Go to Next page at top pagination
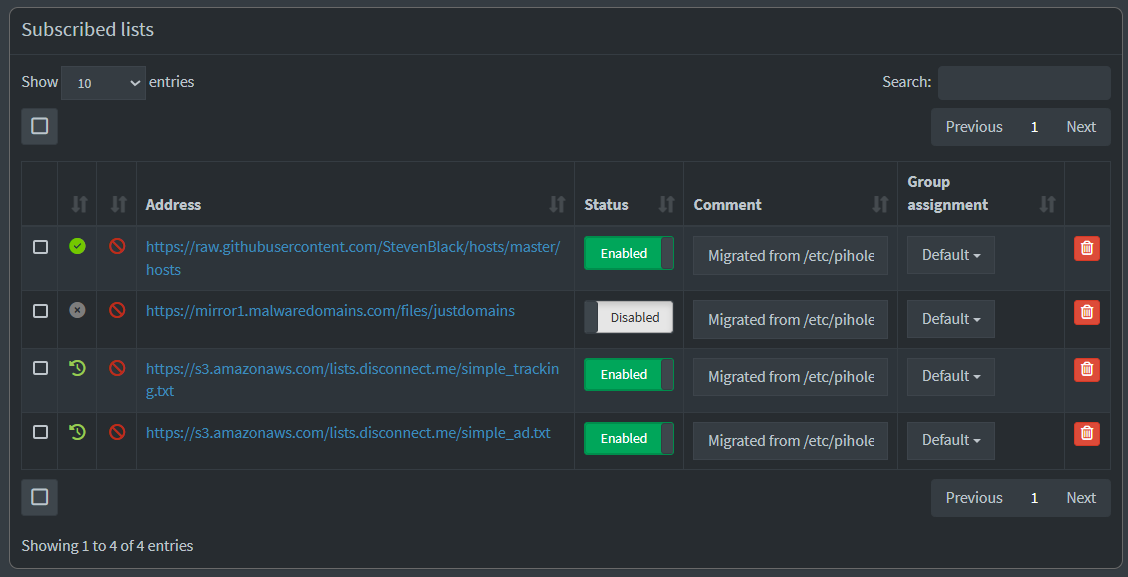Viewport: 1128px width, 577px height. pos(1080,127)
